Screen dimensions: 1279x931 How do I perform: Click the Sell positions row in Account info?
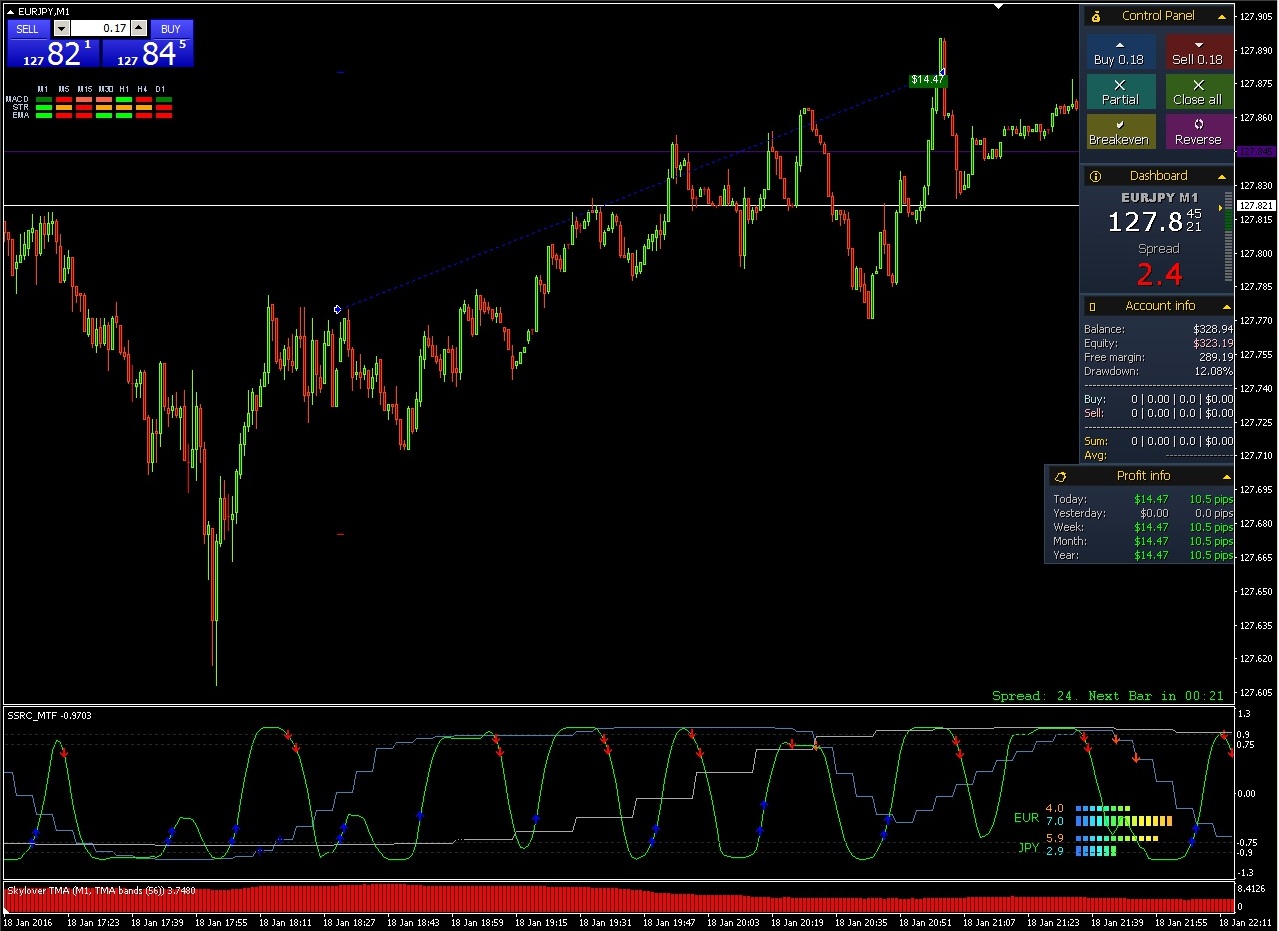pos(1159,413)
